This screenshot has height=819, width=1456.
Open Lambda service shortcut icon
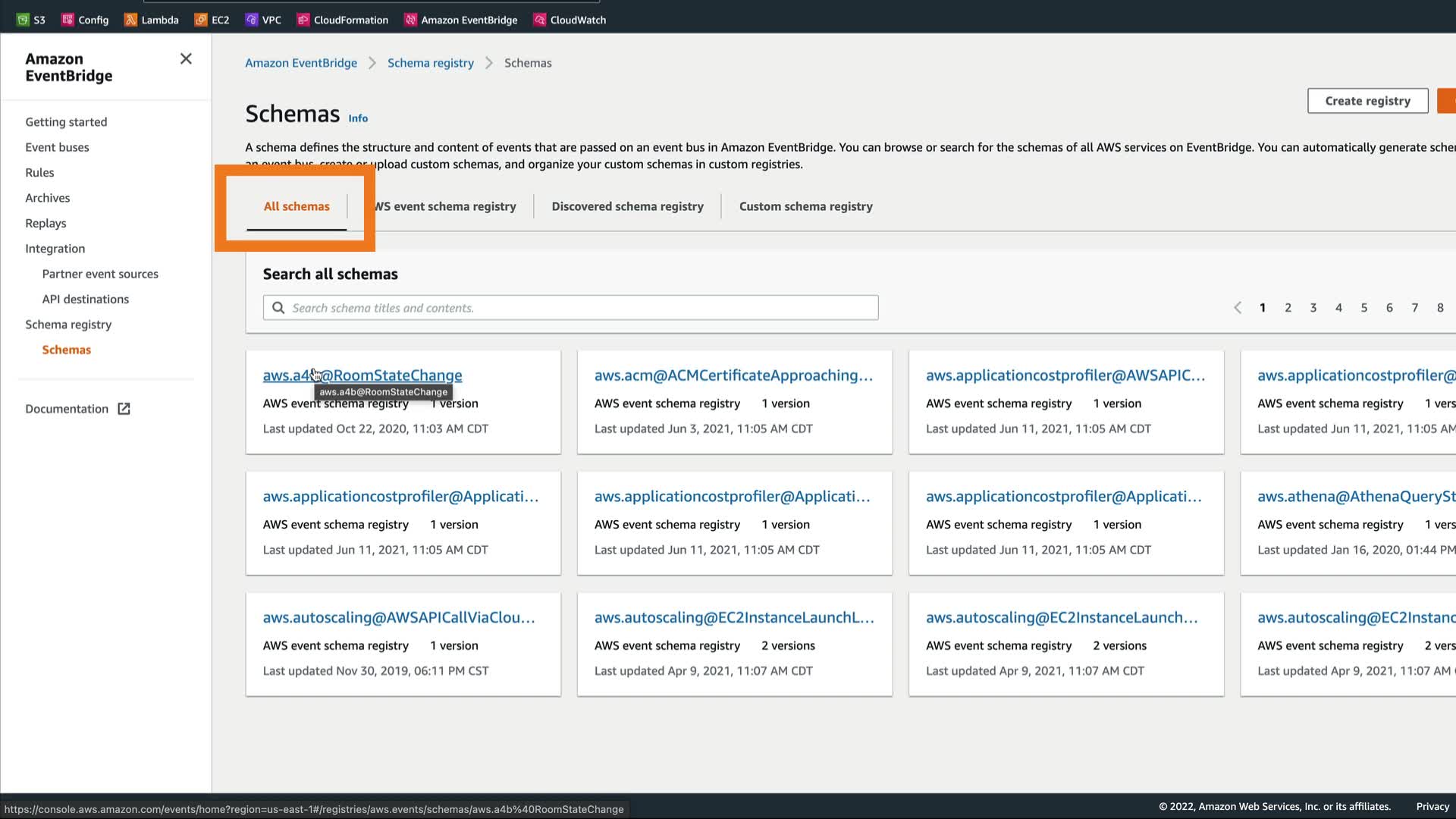pos(130,20)
